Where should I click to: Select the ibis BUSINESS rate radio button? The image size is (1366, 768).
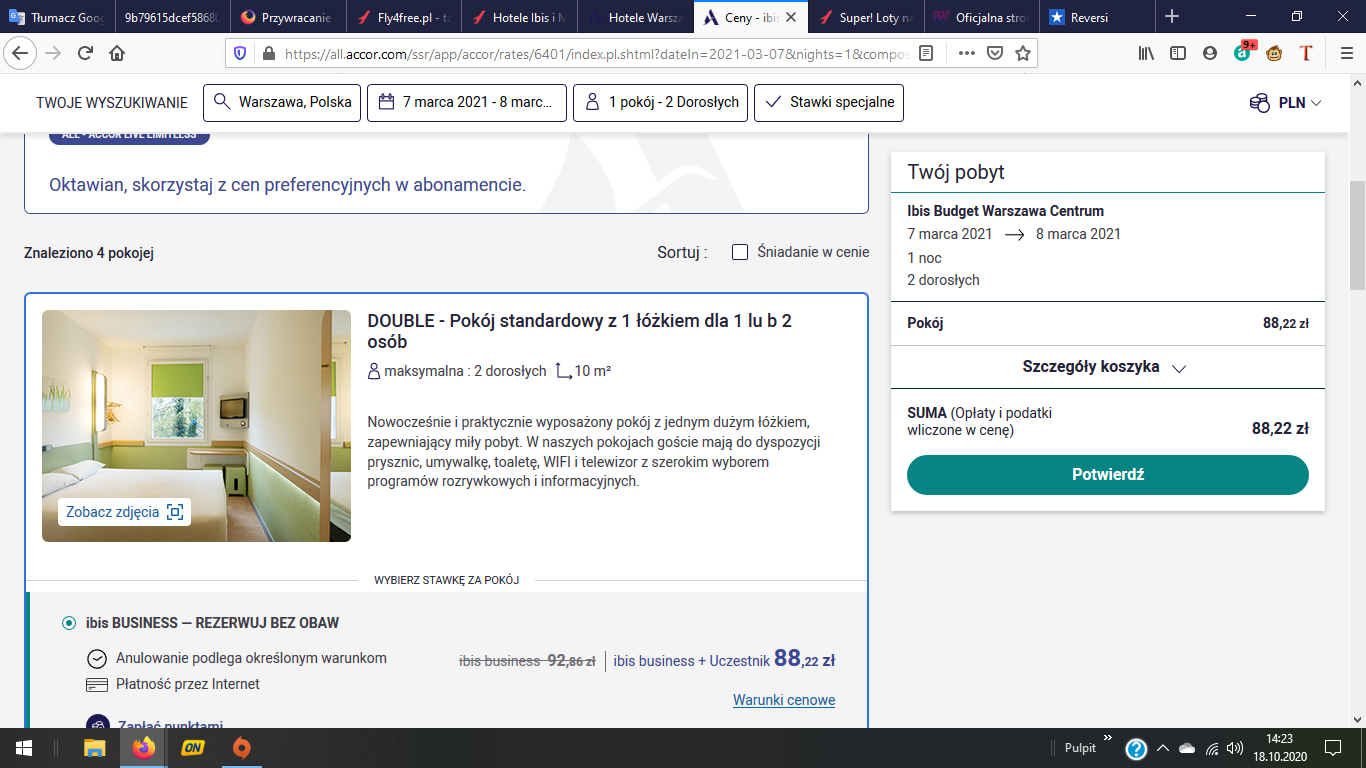point(69,623)
